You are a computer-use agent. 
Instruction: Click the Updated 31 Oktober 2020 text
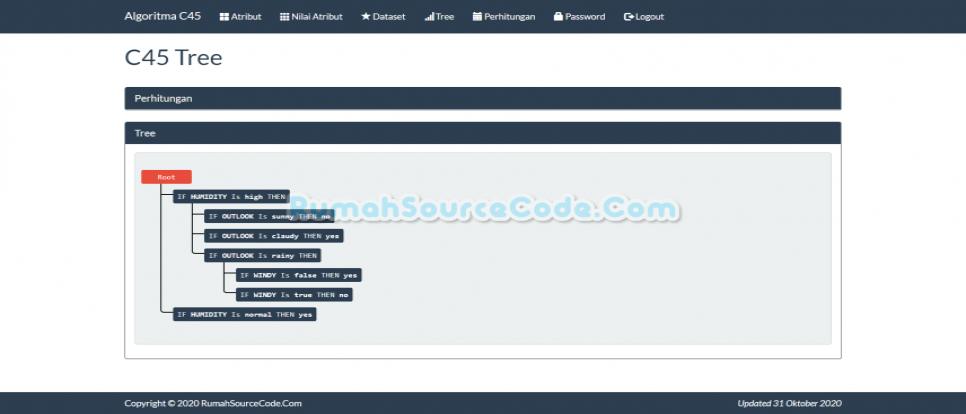click(x=789, y=404)
